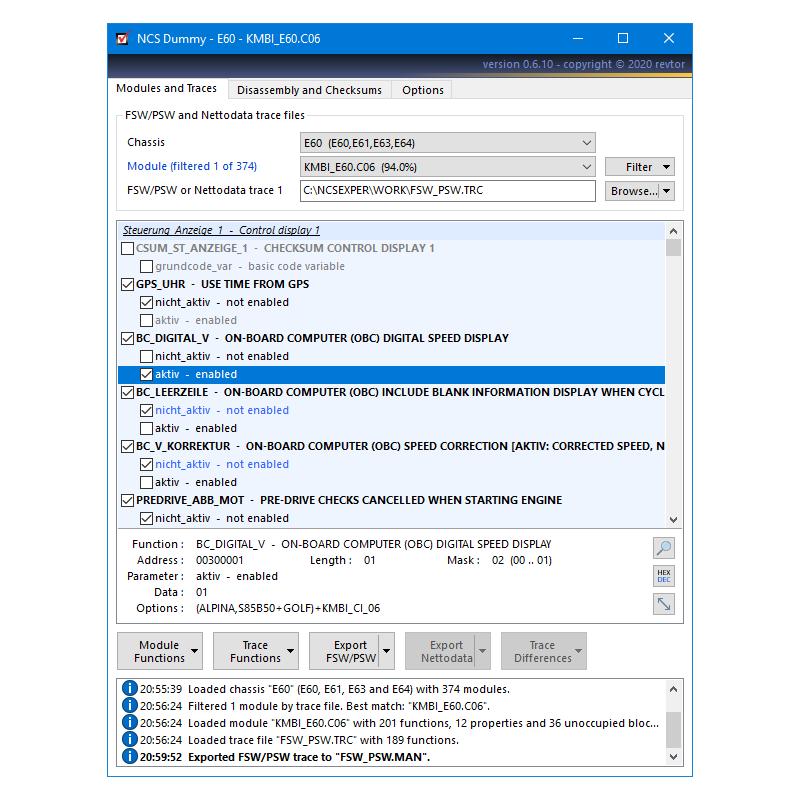800x800 pixels.
Task: Click Trace Differences button
Action: click(543, 651)
